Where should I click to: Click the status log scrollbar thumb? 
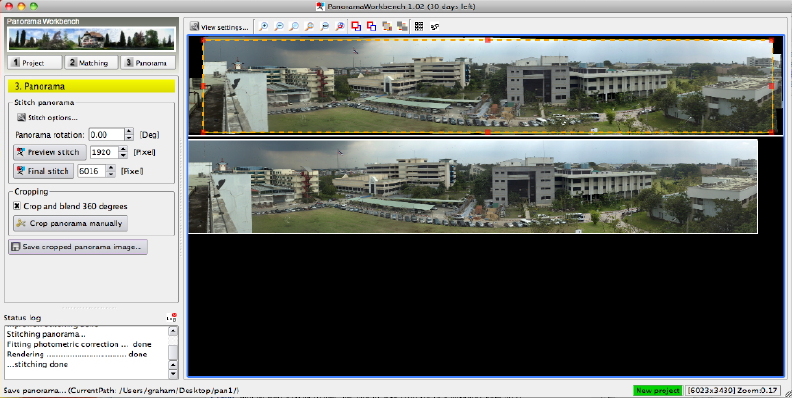tap(173, 352)
